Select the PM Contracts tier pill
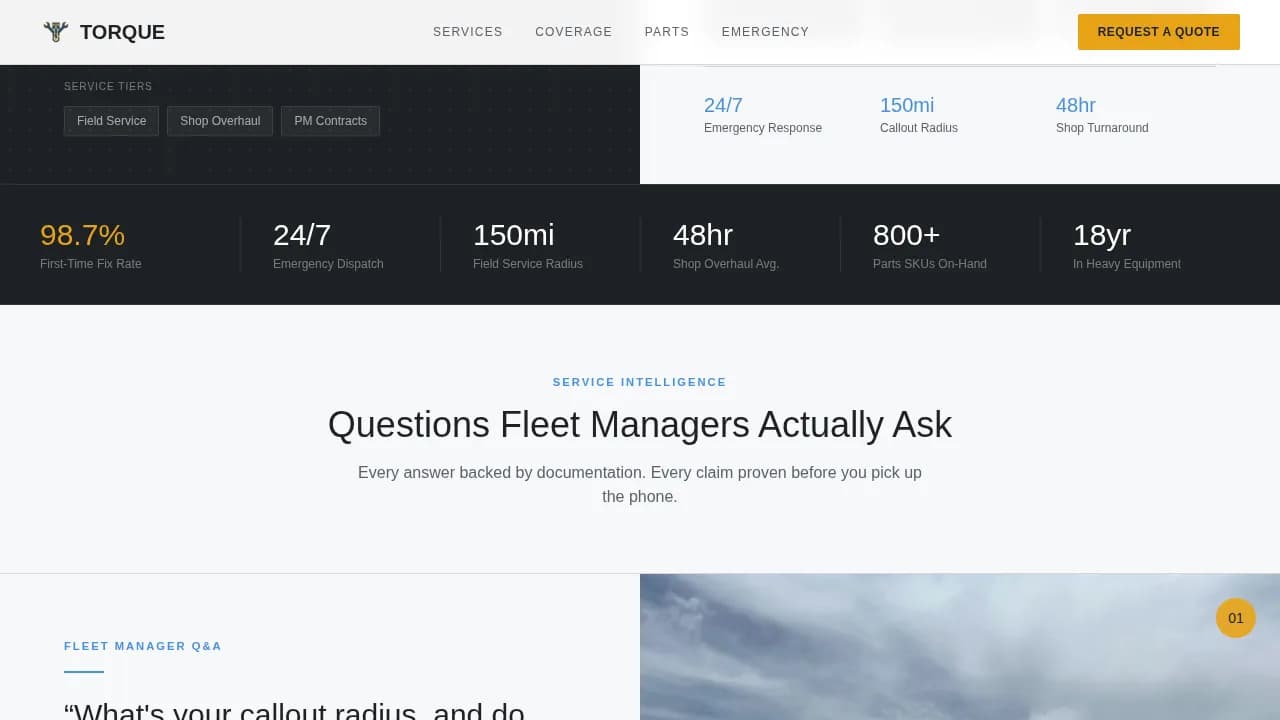This screenshot has height=720, width=1280. pos(330,120)
